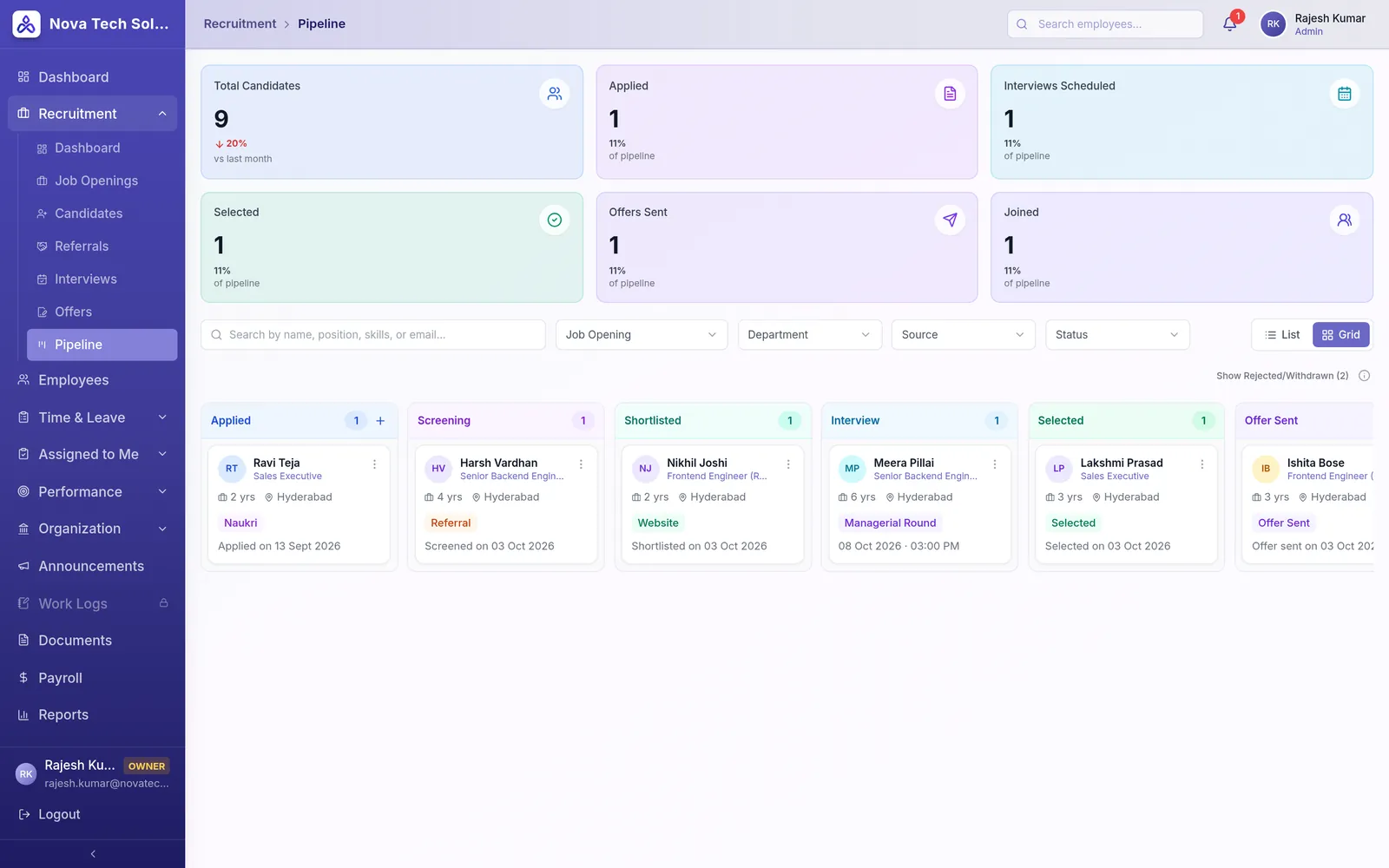Collapse sidebar using bottom chevron
Screen dimensions: 1389x868
93,854
